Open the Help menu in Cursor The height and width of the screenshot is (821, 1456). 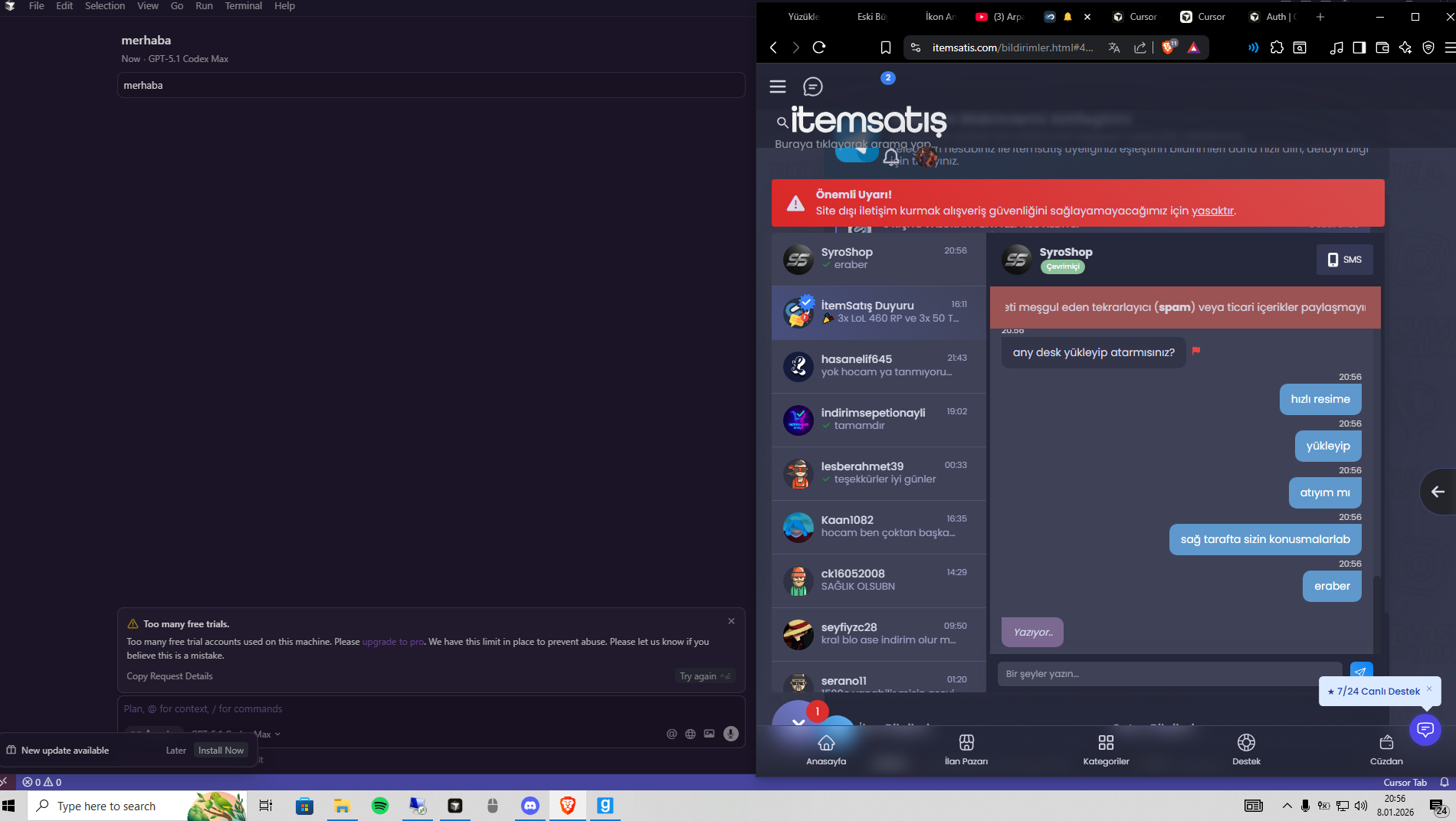tap(284, 6)
